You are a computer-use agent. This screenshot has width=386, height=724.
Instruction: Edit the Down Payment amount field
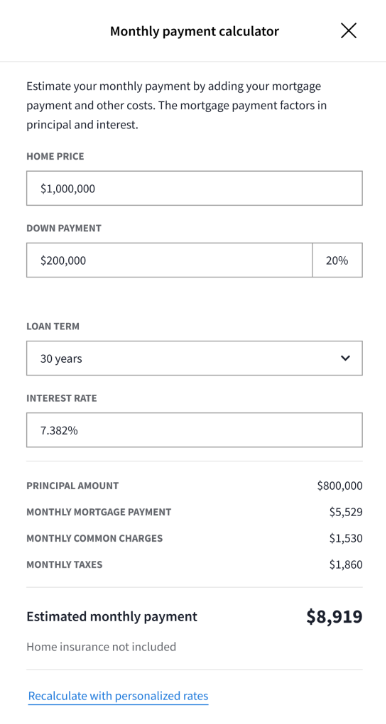[169, 260]
